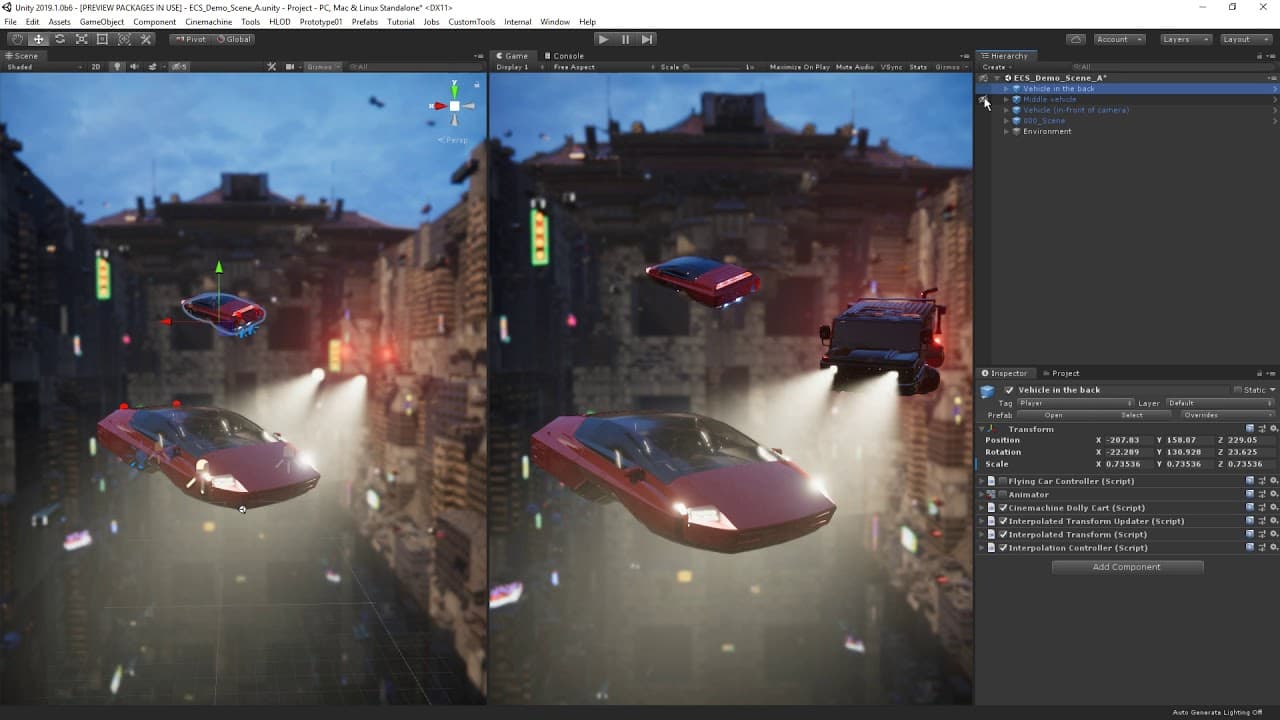Toggle Pivot handle position
The width and height of the screenshot is (1280, 720).
tap(190, 39)
